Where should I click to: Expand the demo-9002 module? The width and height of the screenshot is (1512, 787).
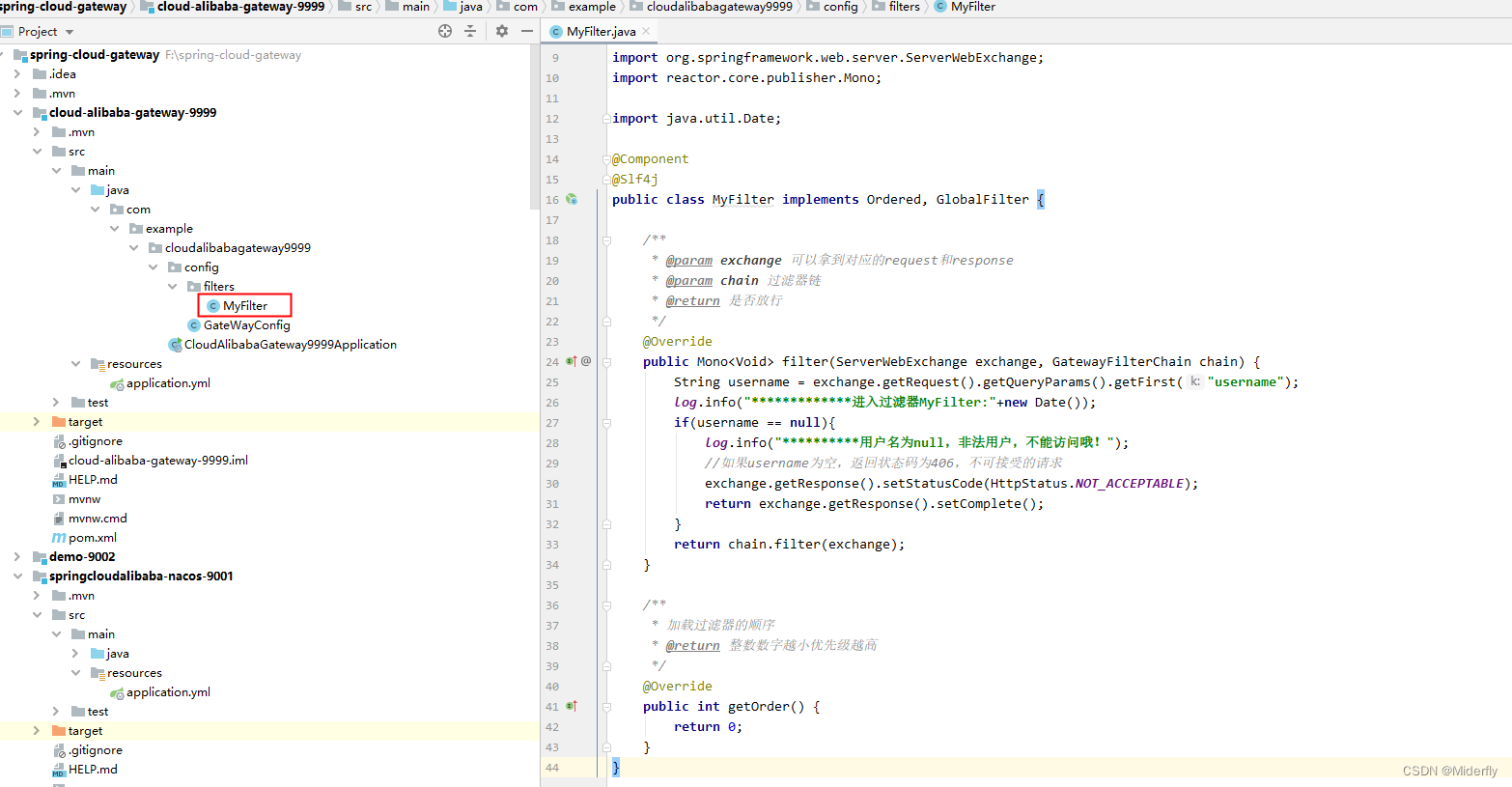pos(17,557)
